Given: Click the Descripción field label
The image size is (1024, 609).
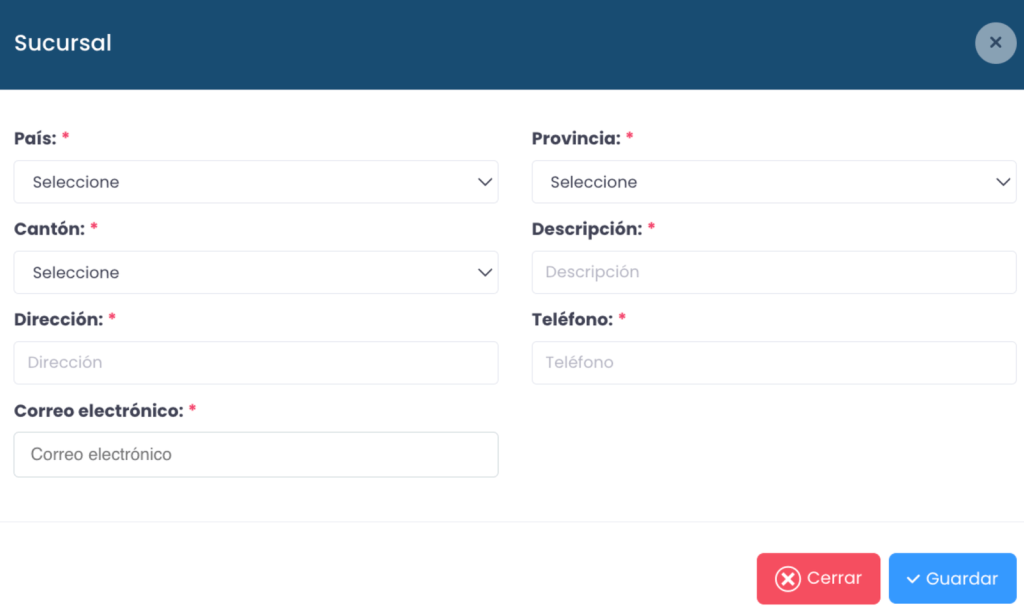Looking at the screenshot, I should (x=586, y=228).
